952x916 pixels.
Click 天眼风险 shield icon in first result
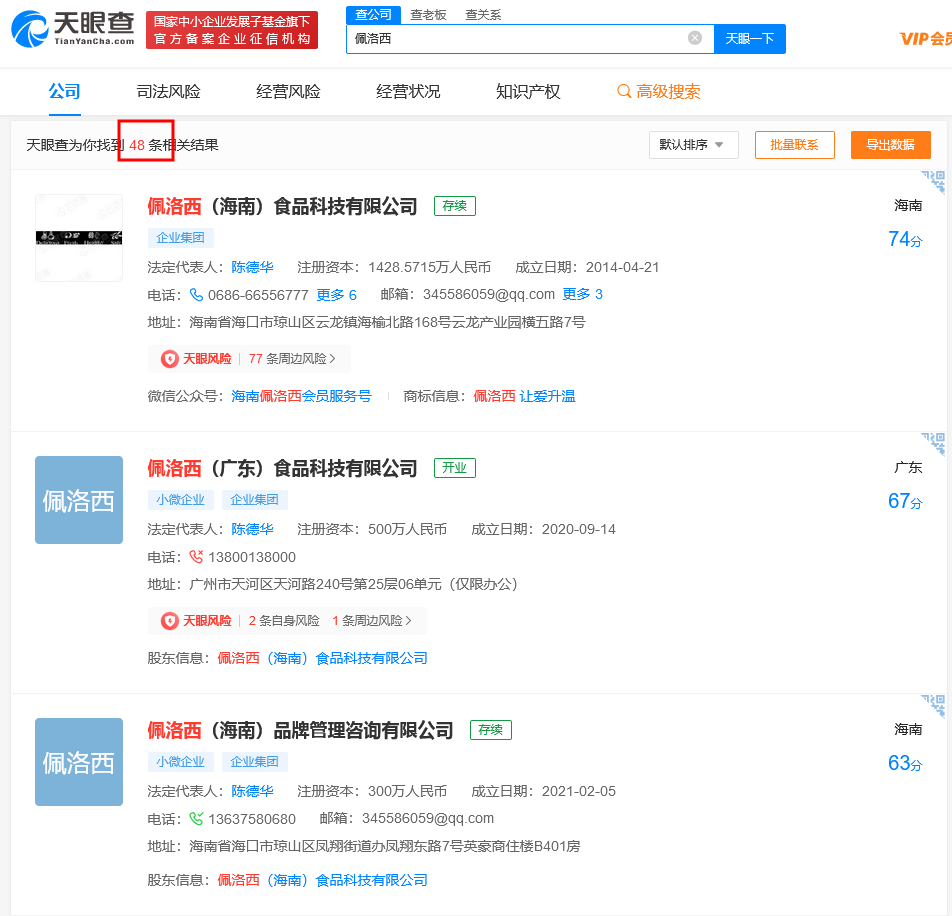click(170, 359)
